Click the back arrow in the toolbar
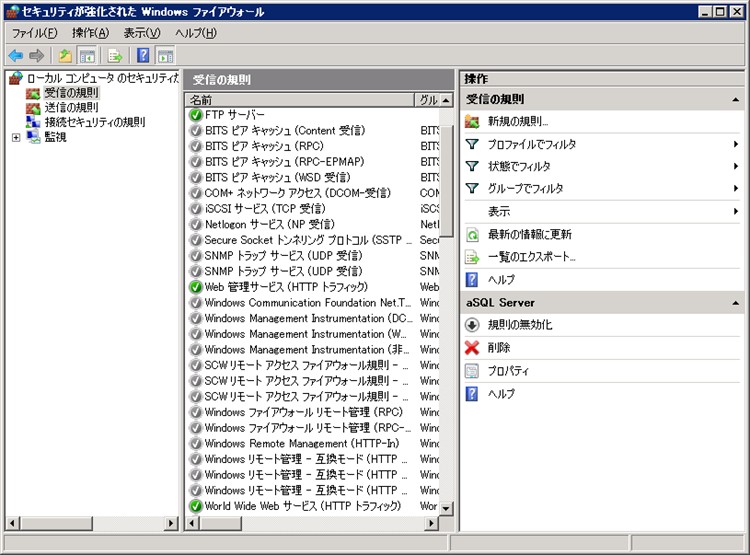 click(15, 56)
